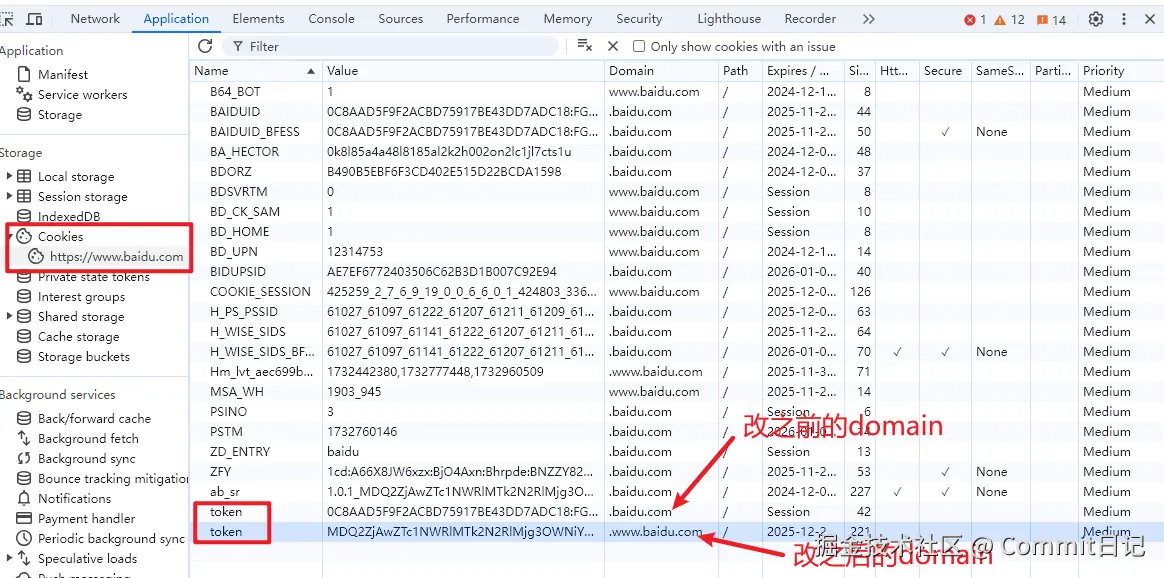Open Periodic background sync
Image resolution: width=1164 pixels, height=578 pixels.
(111, 539)
